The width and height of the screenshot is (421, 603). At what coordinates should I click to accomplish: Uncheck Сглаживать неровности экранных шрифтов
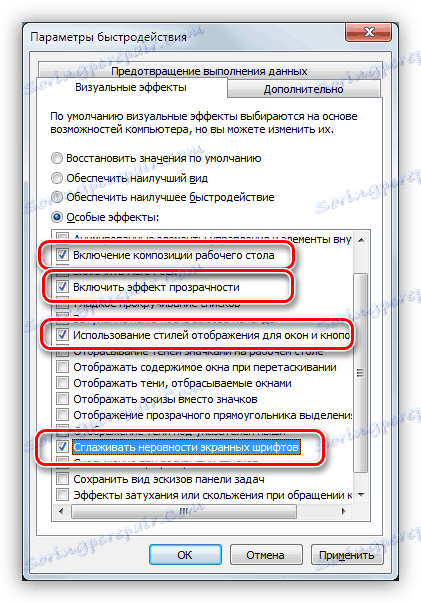(62, 447)
